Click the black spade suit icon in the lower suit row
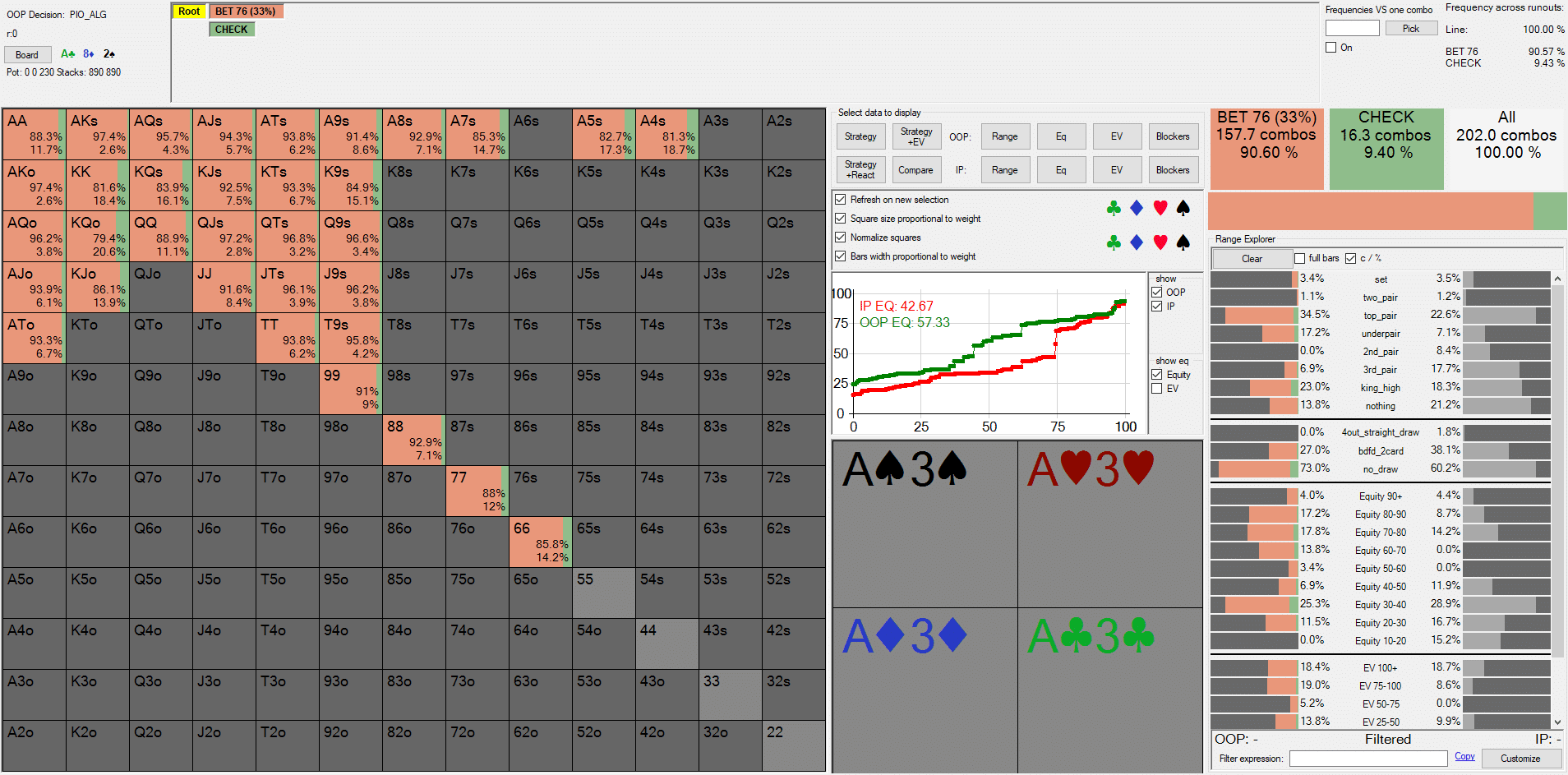1568x775 pixels. (x=1183, y=242)
